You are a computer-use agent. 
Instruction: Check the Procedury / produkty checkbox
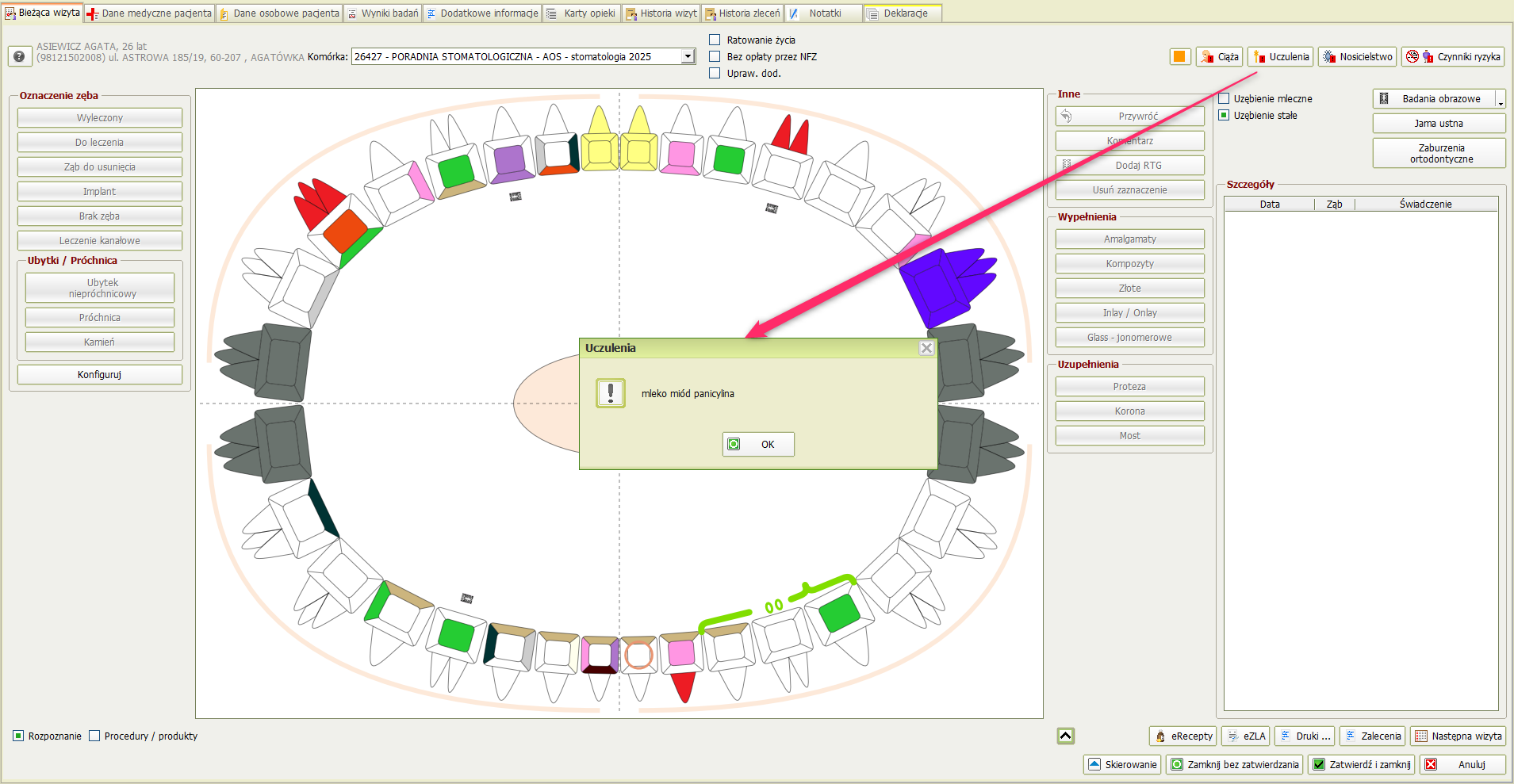pyautogui.click(x=94, y=736)
